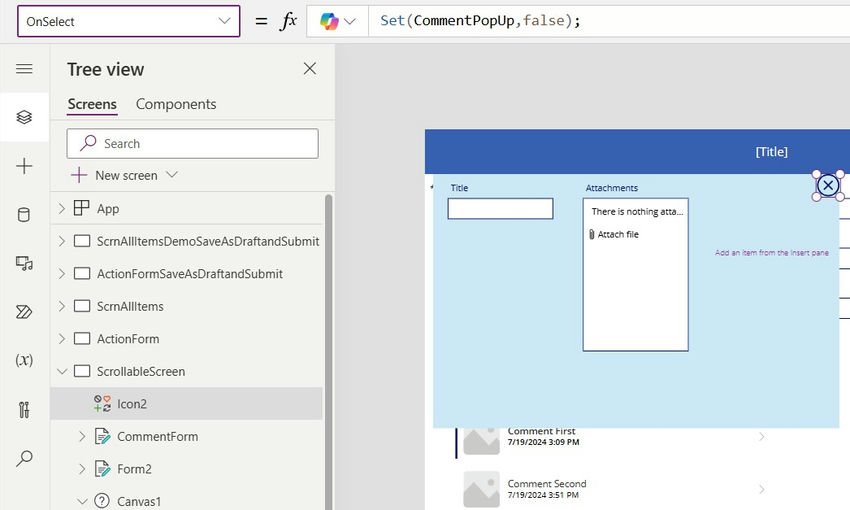The image size is (850, 510).
Task: Click the Comment First image thumbnail
Action: [481, 439]
